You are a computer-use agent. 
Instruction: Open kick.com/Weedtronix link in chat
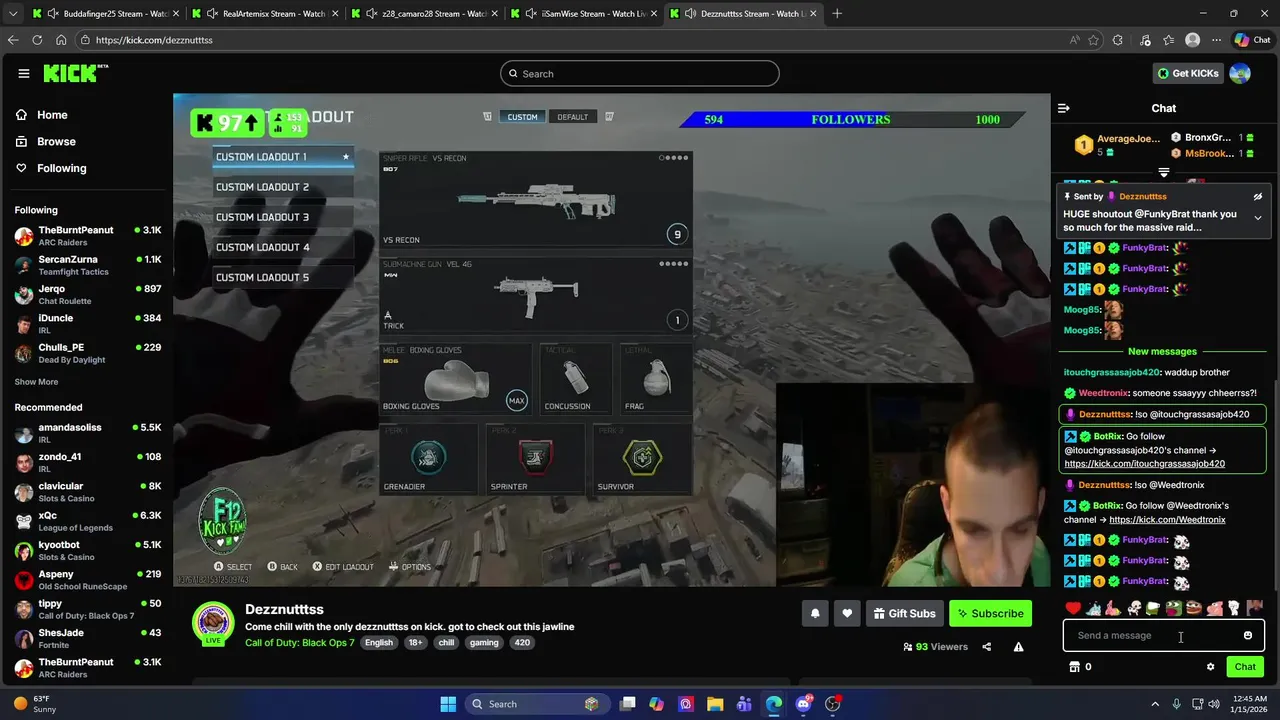[1167, 520]
